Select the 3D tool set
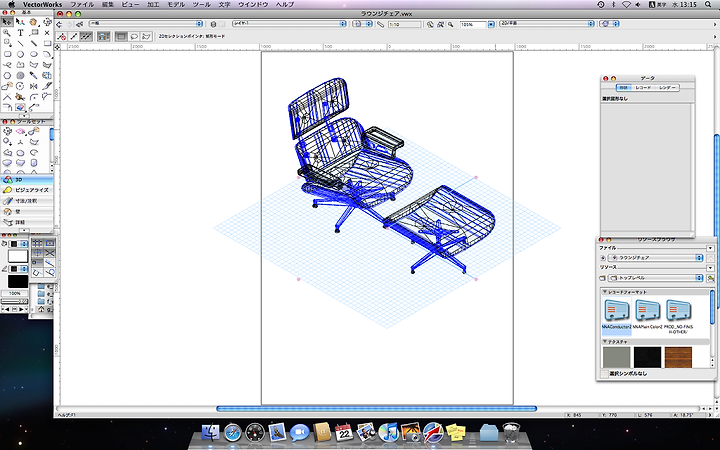 click(x=27, y=180)
